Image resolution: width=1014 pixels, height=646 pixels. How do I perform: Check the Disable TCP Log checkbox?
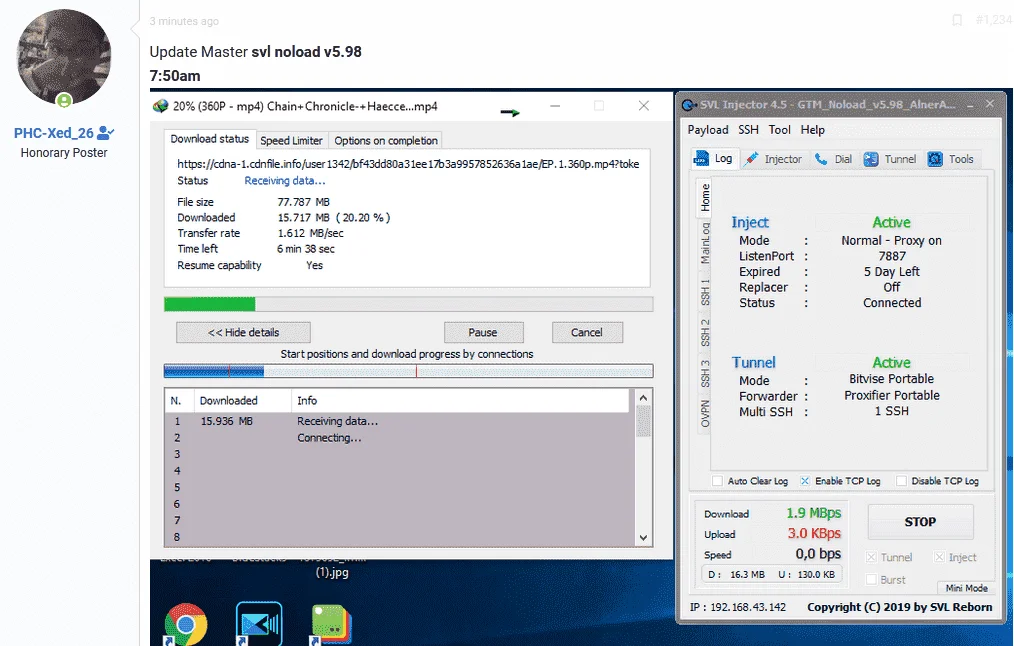[901, 481]
